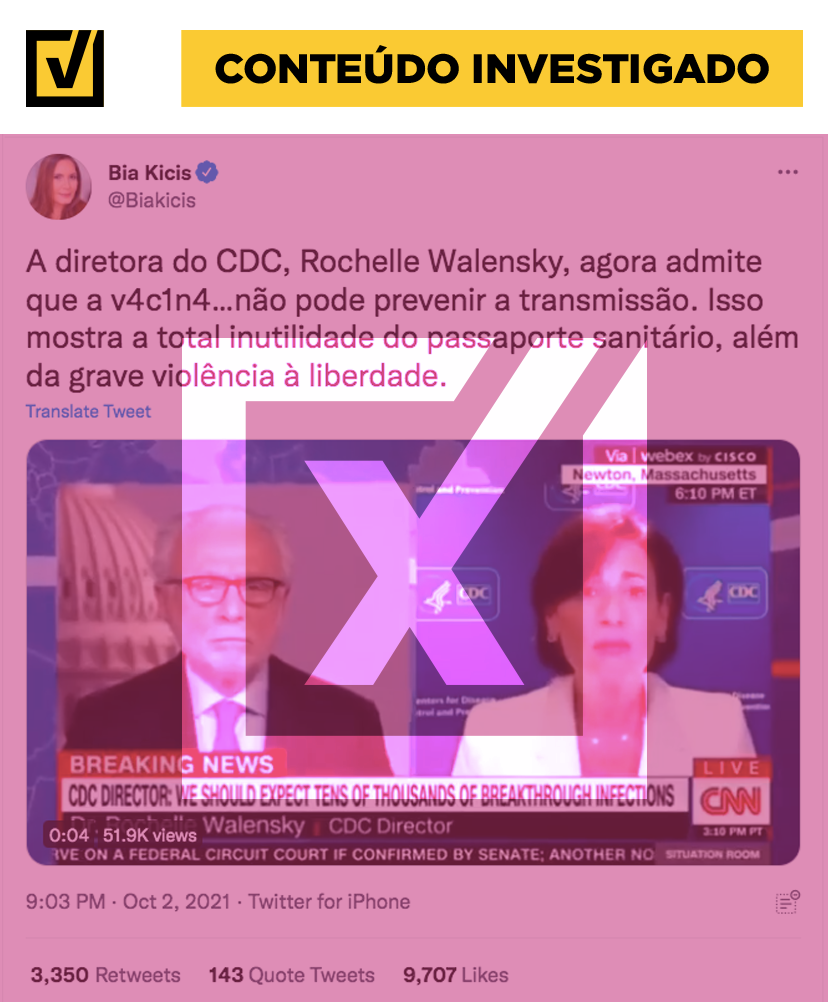
Task: Click the large X overlay mark
Action: 414,572
